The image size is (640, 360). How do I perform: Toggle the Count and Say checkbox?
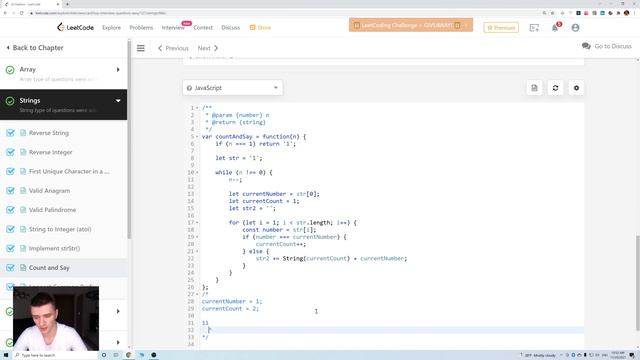point(10,268)
